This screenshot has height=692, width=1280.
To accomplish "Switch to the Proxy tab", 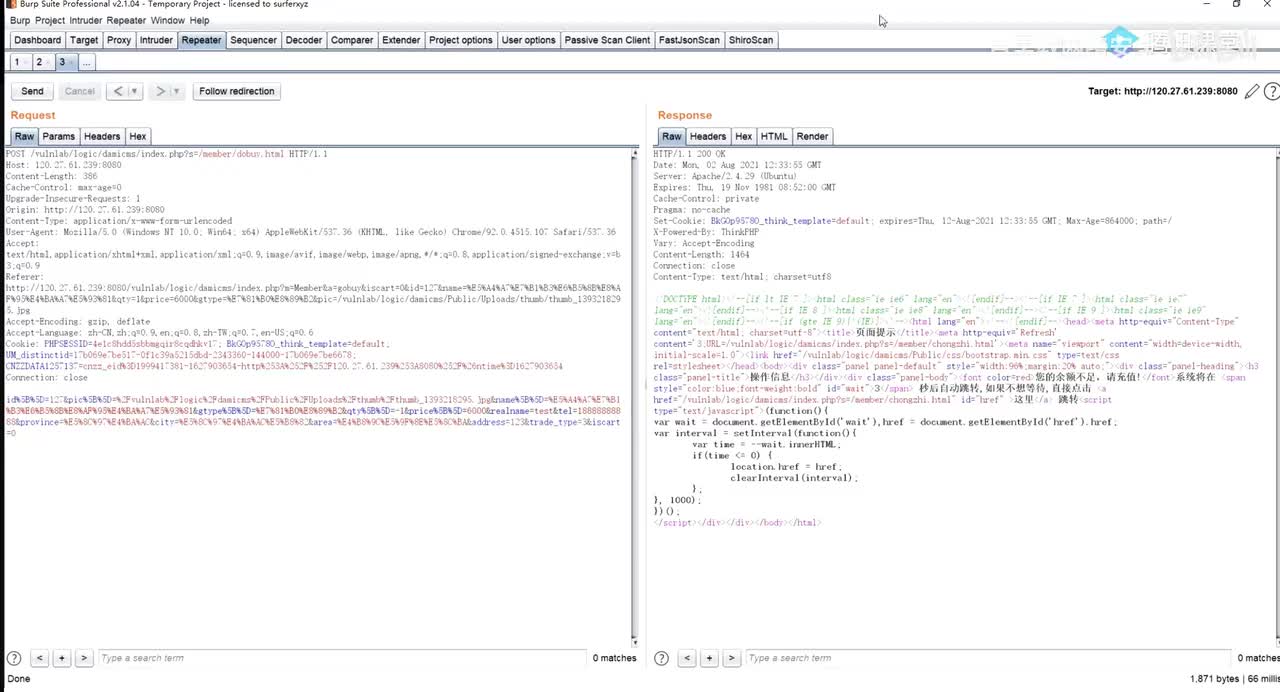I will click(x=119, y=40).
